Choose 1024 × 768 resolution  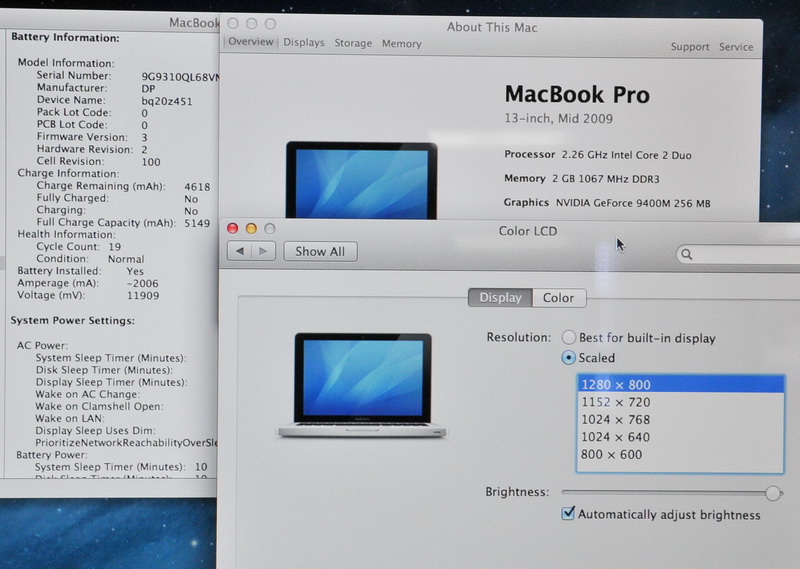[x=680, y=419]
